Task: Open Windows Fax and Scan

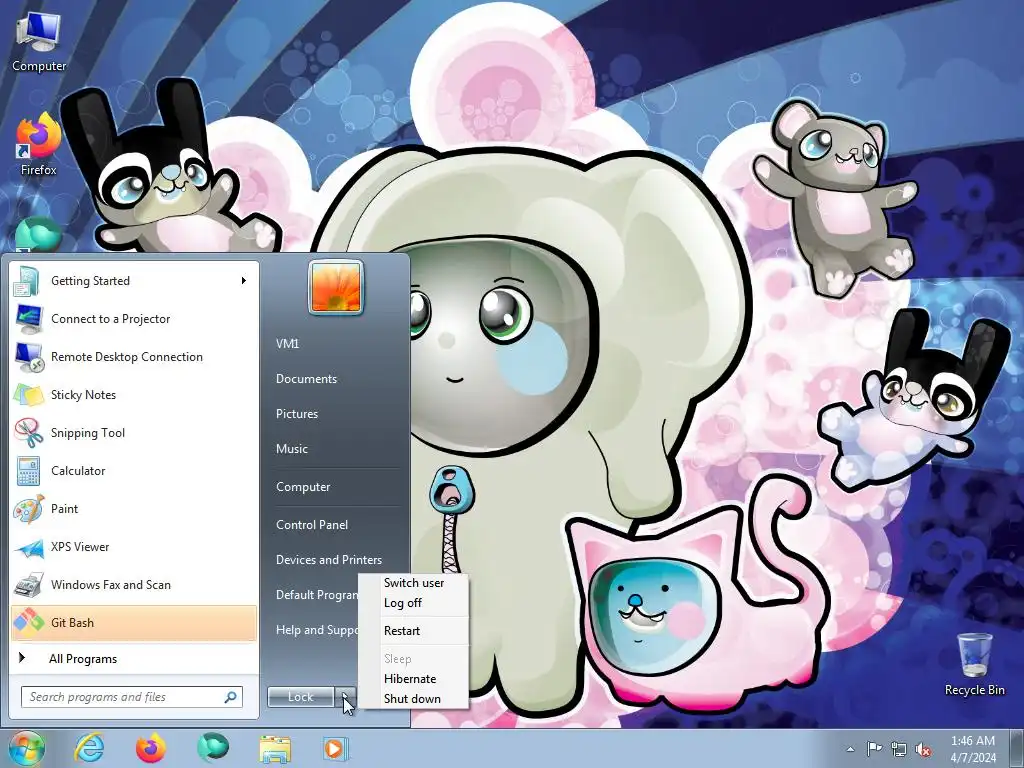Action: (134, 584)
